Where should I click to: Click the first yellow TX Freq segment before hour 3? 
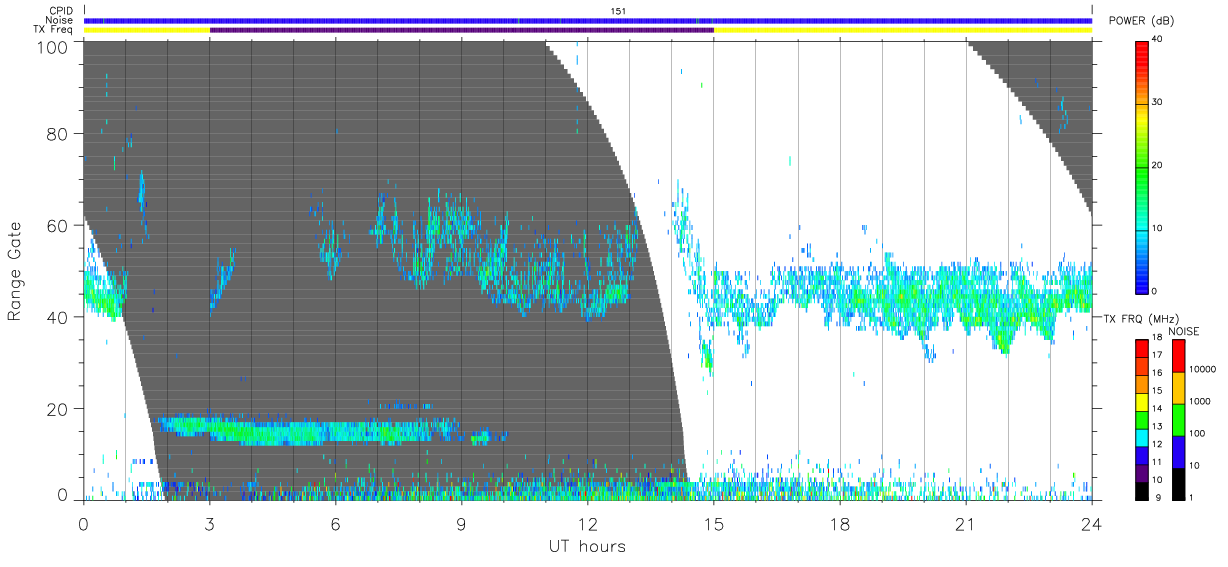[147, 30]
